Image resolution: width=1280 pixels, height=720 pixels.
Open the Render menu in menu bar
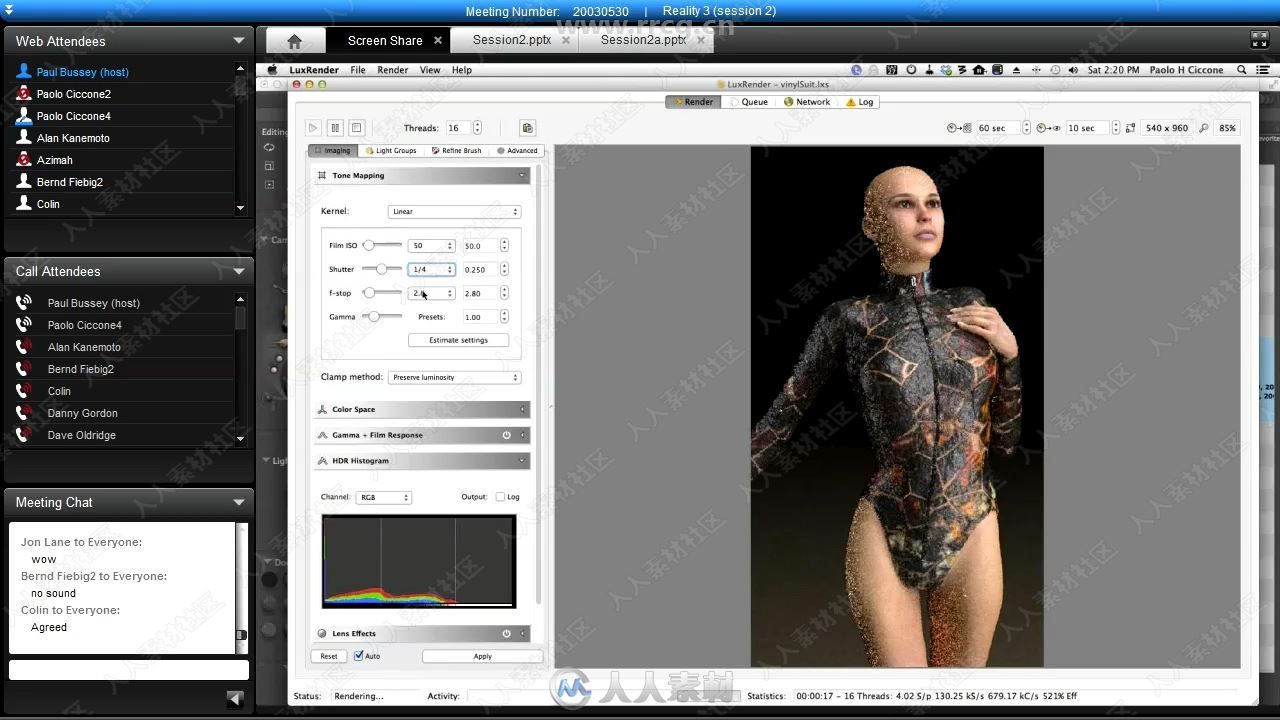coord(392,70)
